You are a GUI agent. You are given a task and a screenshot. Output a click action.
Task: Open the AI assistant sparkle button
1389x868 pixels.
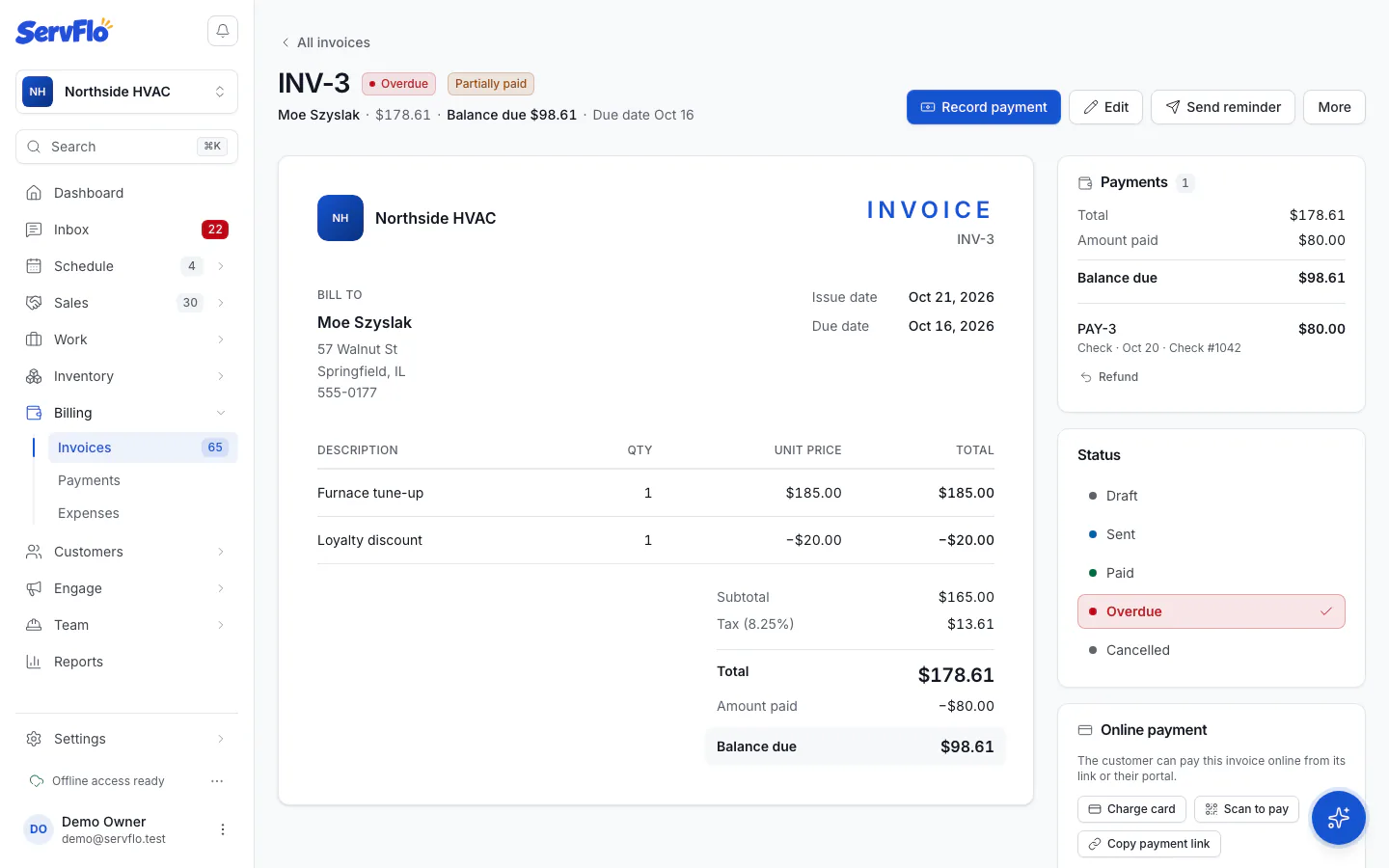click(x=1338, y=818)
